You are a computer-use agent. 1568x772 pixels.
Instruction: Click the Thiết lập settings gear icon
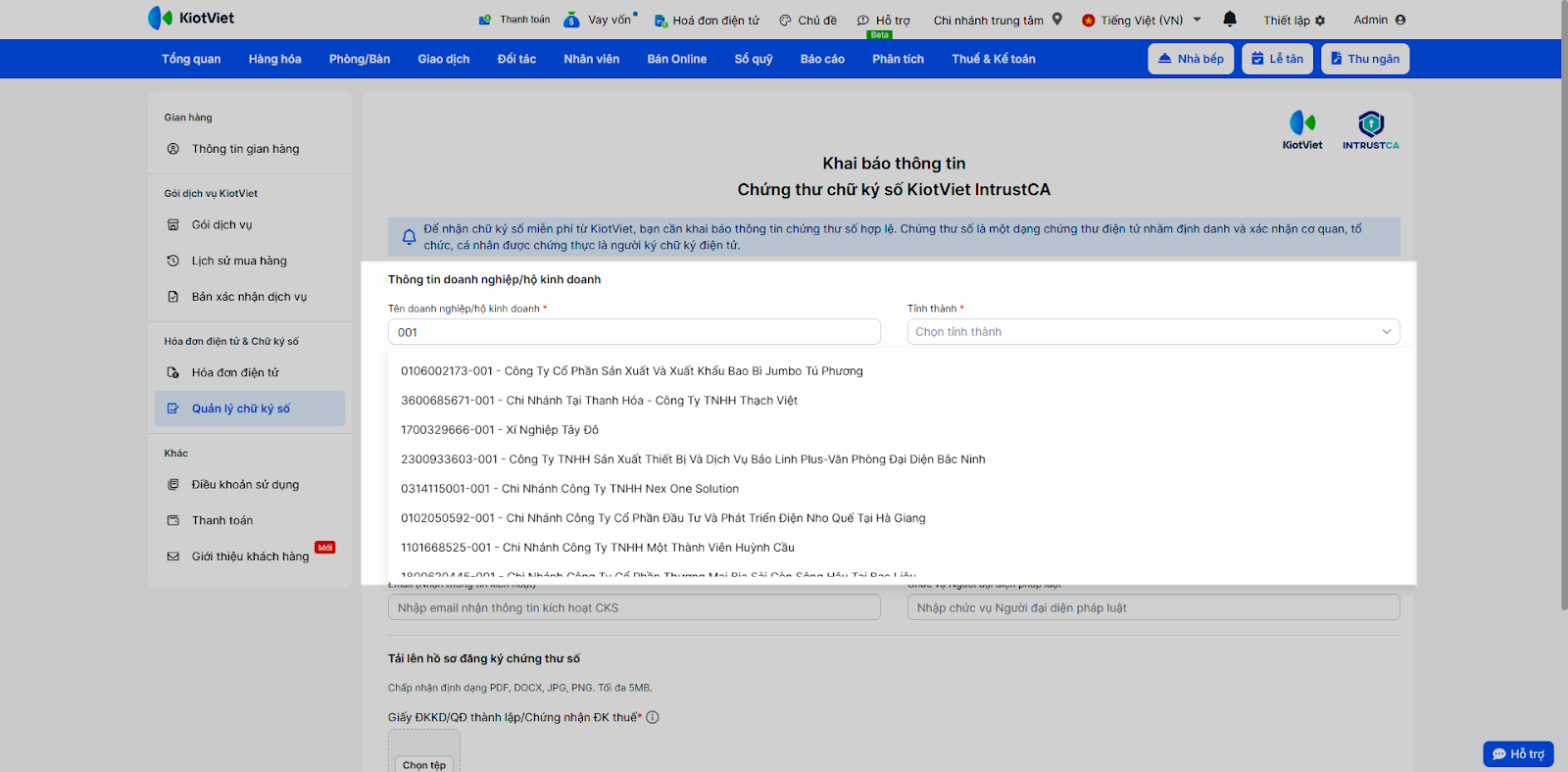tap(1320, 21)
